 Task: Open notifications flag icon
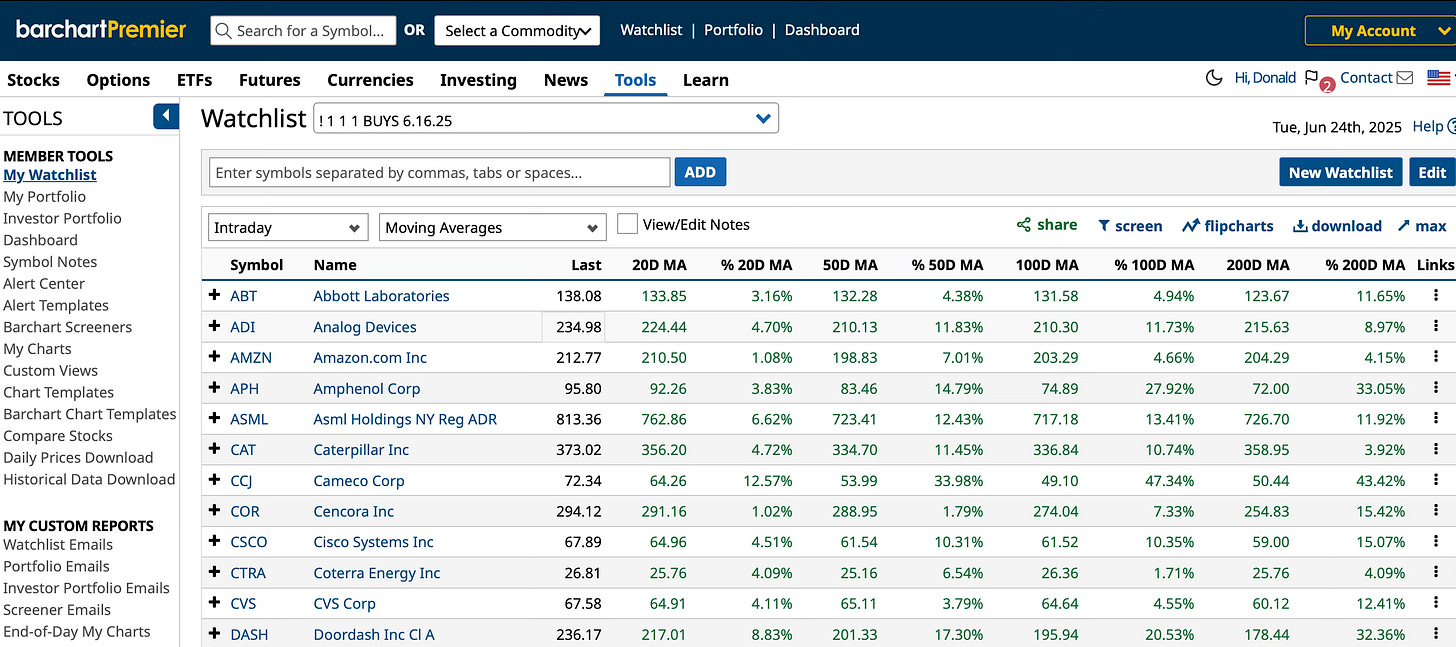pyautogui.click(x=1312, y=78)
